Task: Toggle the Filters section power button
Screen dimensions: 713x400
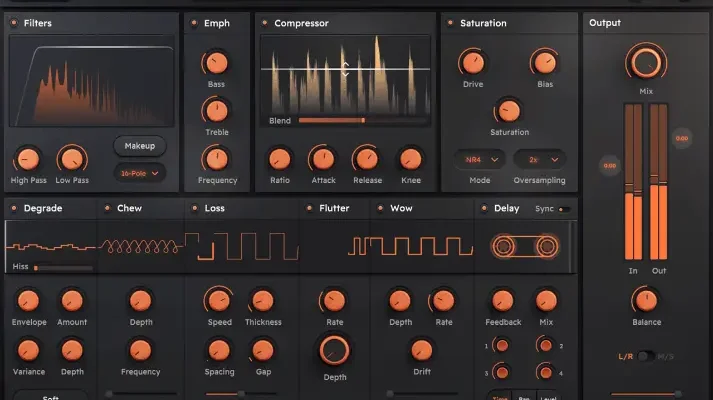Action: [x=15, y=23]
